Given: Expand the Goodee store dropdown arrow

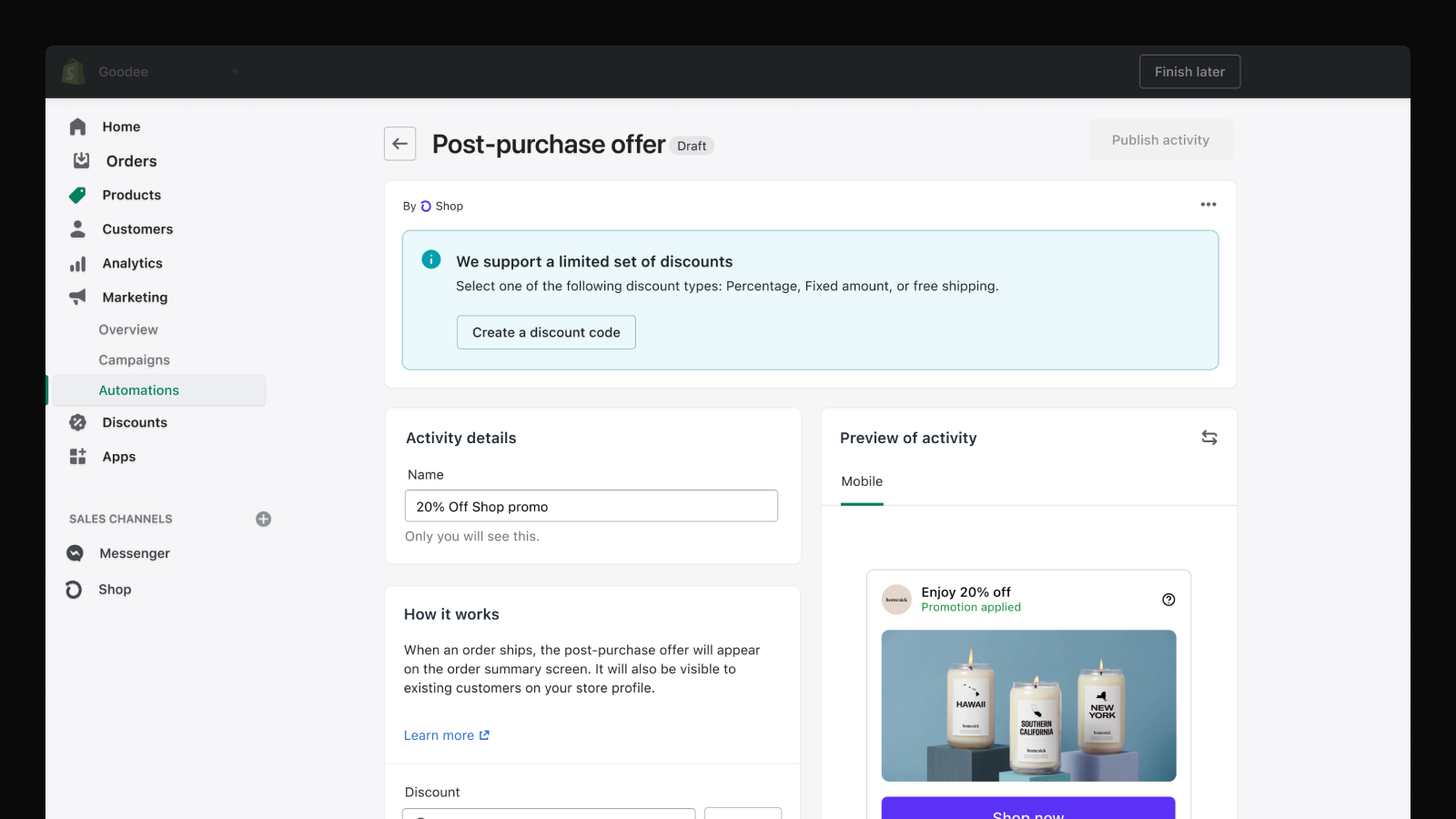Looking at the screenshot, I should pyautogui.click(x=235, y=72).
